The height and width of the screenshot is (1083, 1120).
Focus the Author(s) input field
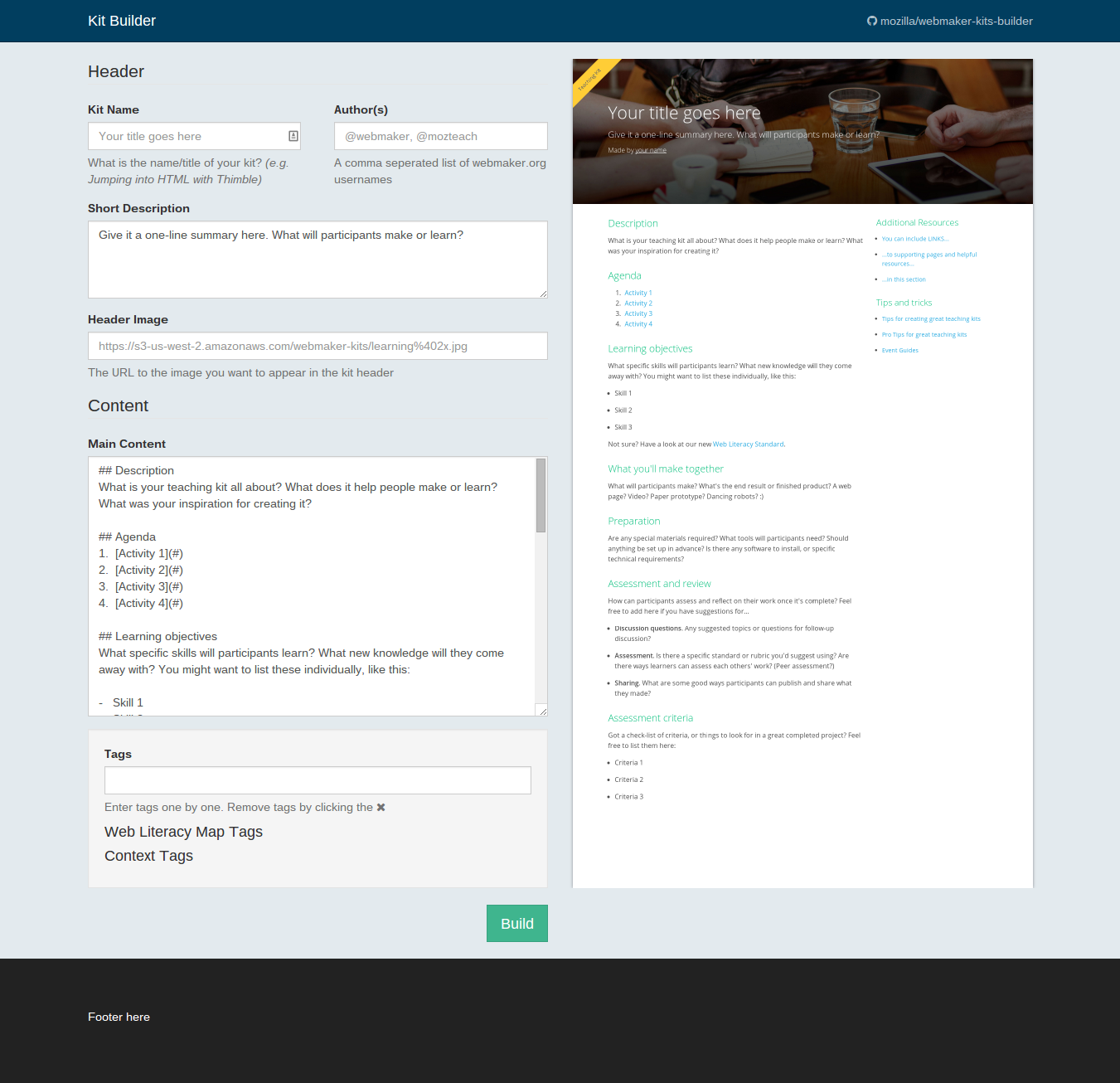pos(440,136)
